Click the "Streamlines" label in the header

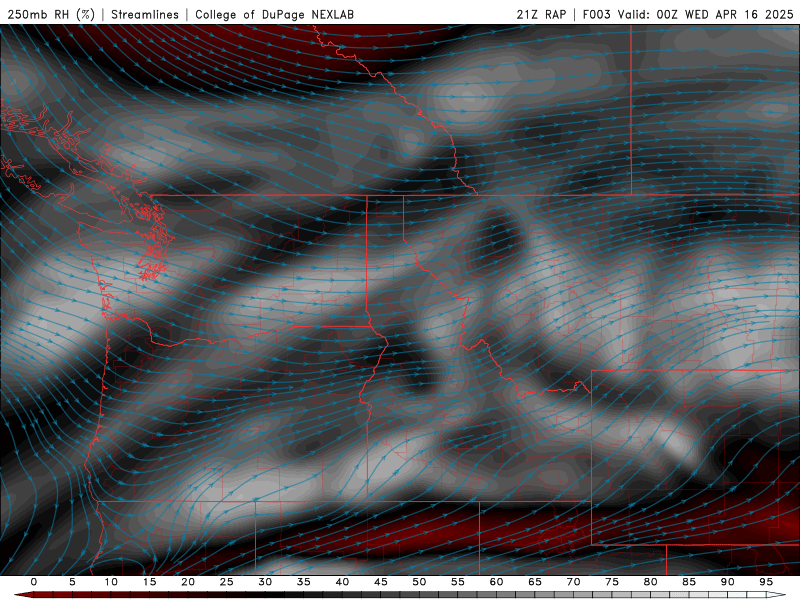point(145,14)
